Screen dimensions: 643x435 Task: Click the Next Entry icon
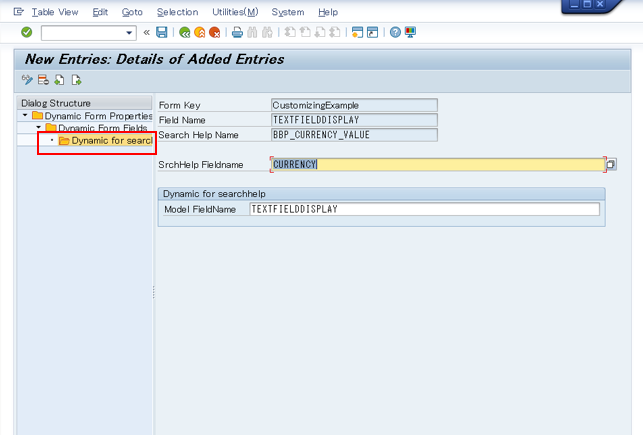pyautogui.click(x=76, y=80)
